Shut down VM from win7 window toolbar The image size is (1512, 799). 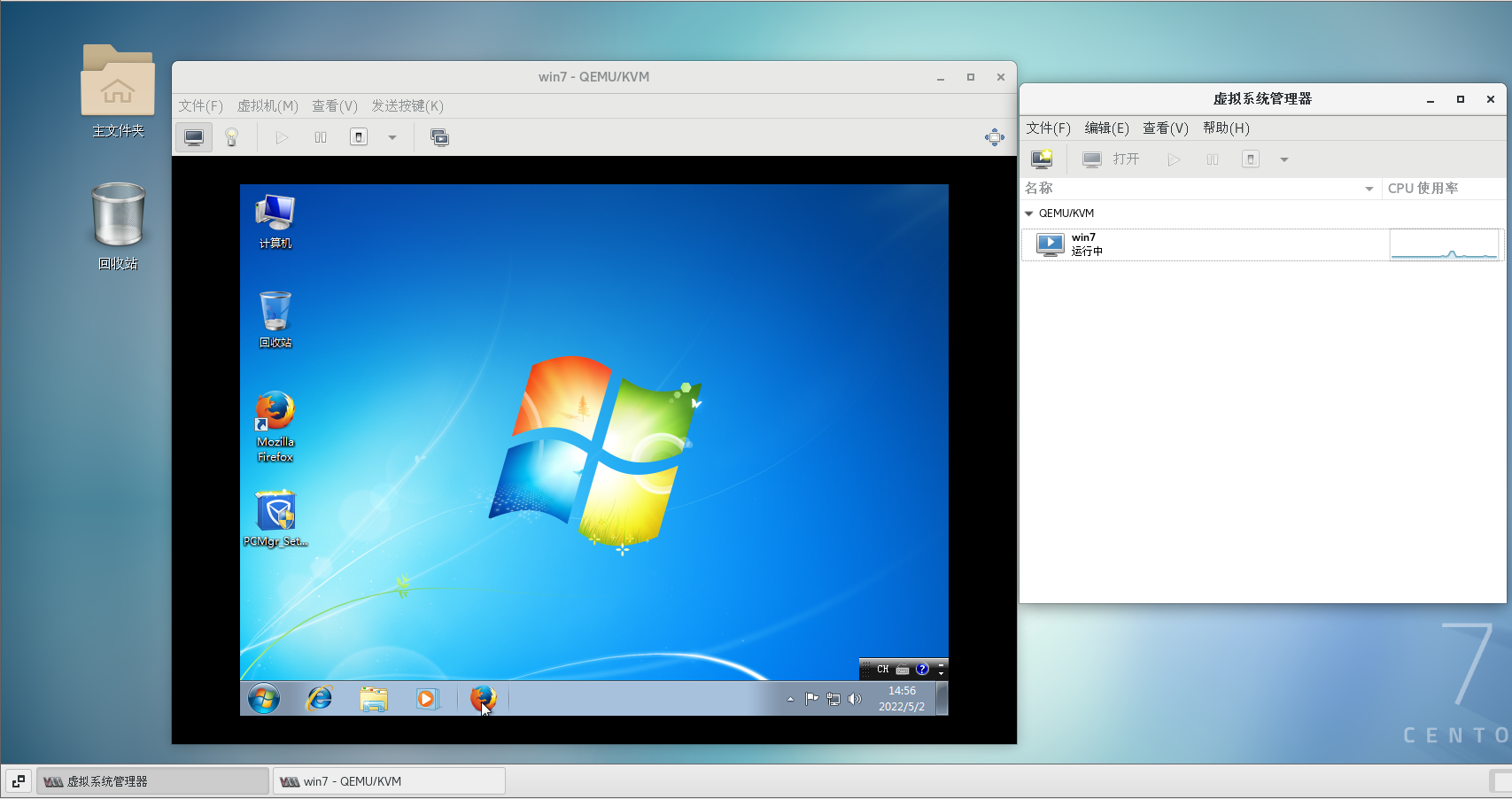(x=359, y=137)
